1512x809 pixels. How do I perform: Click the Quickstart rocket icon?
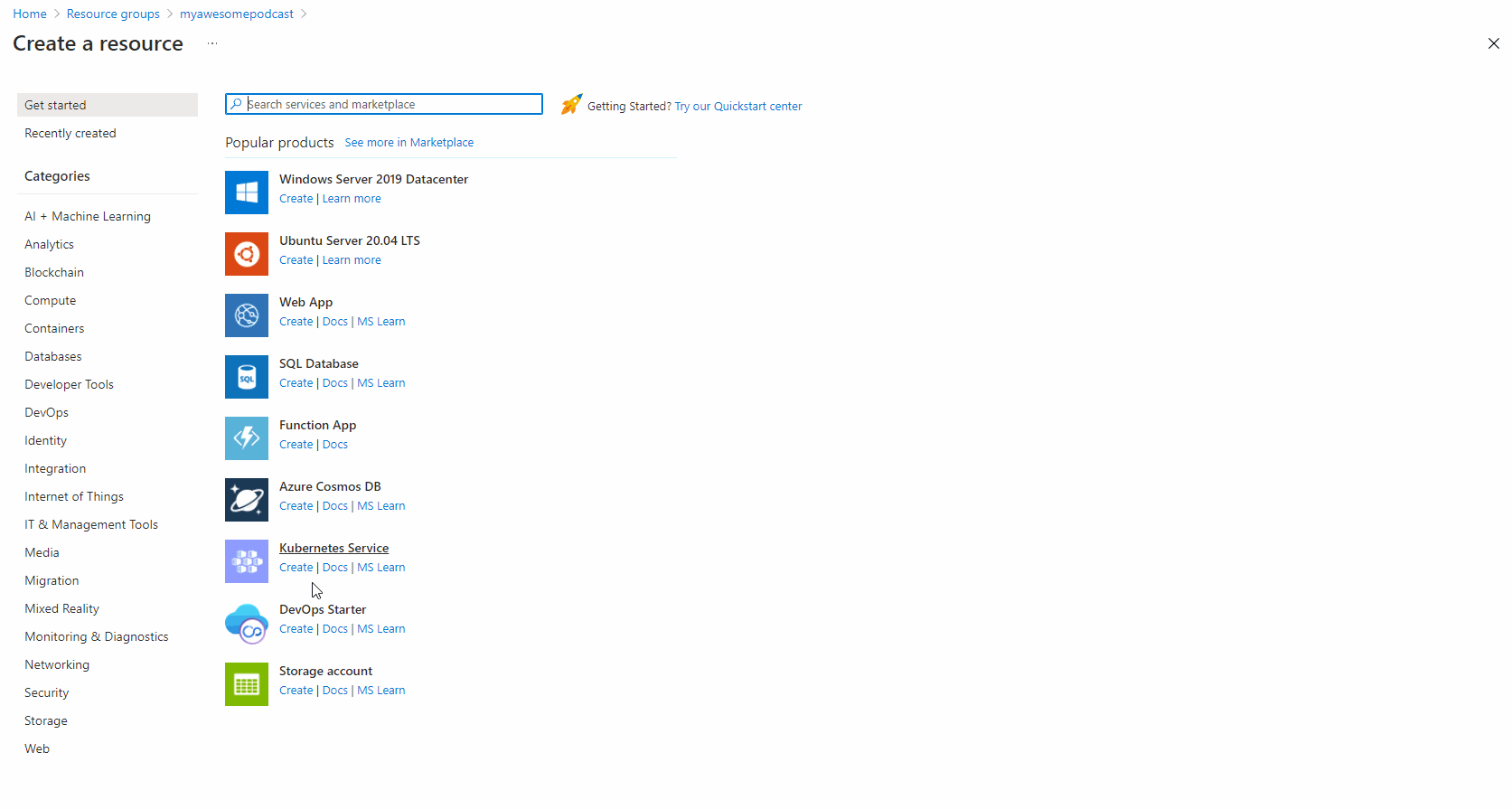click(x=571, y=105)
